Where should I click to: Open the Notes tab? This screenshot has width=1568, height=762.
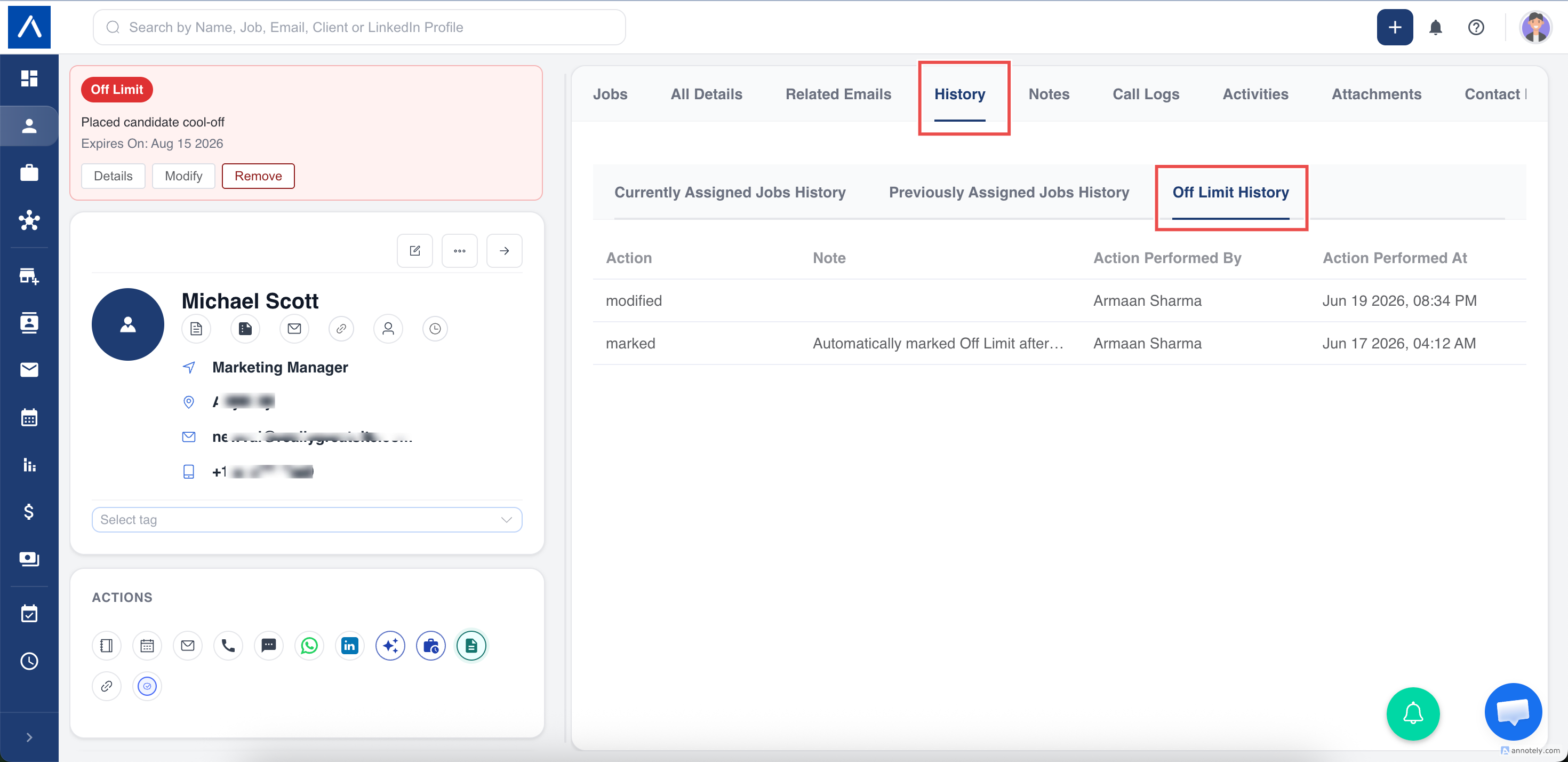click(x=1049, y=94)
